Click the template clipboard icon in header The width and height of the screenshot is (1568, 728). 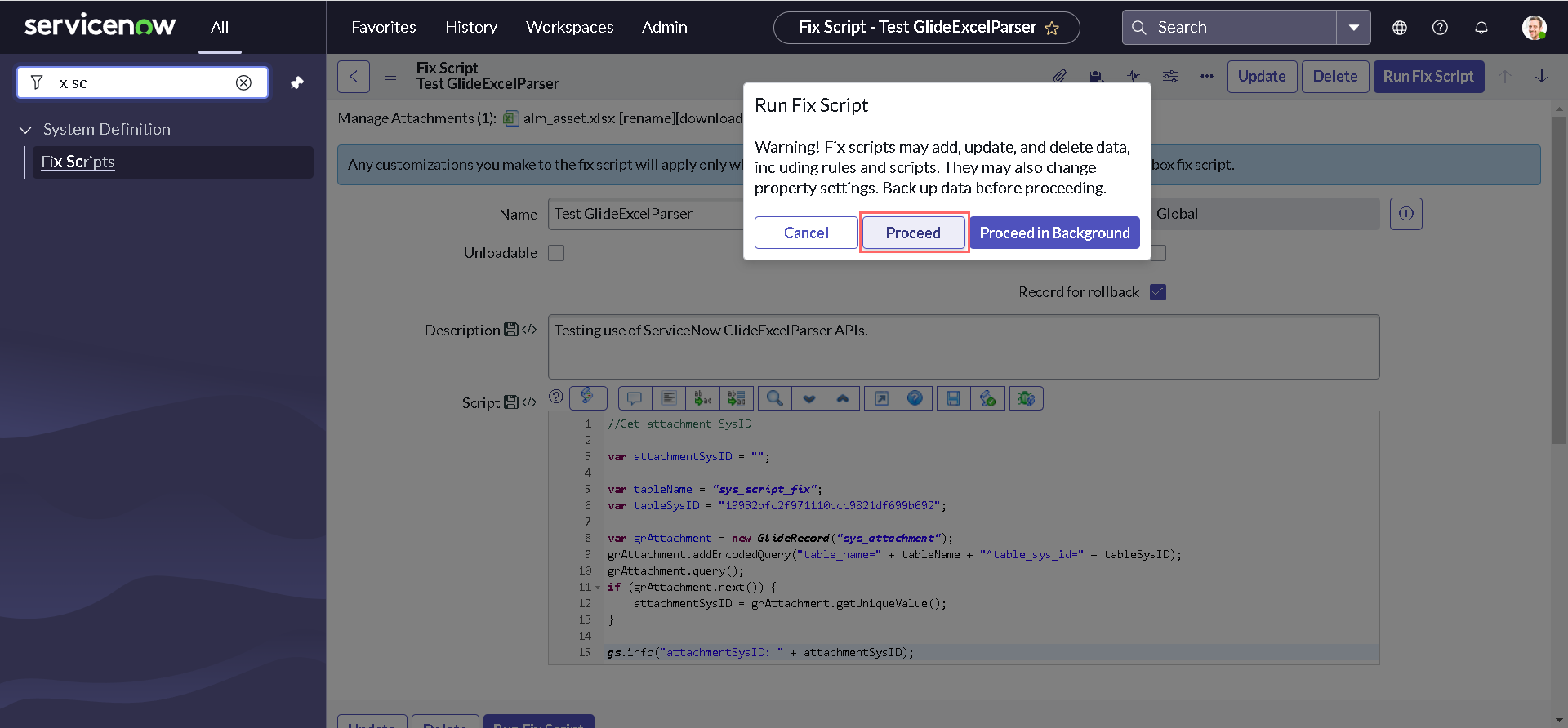coord(1096,76)
